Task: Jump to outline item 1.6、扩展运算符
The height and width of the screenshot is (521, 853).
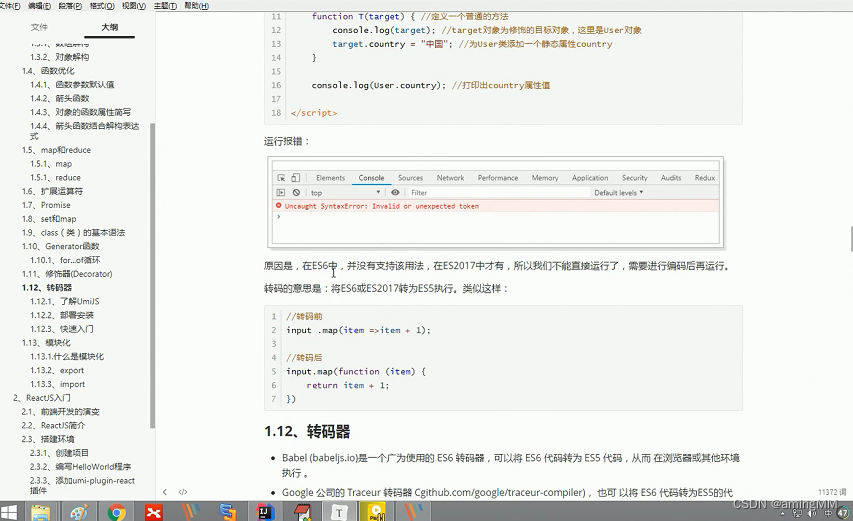Action: coord(52,191)
